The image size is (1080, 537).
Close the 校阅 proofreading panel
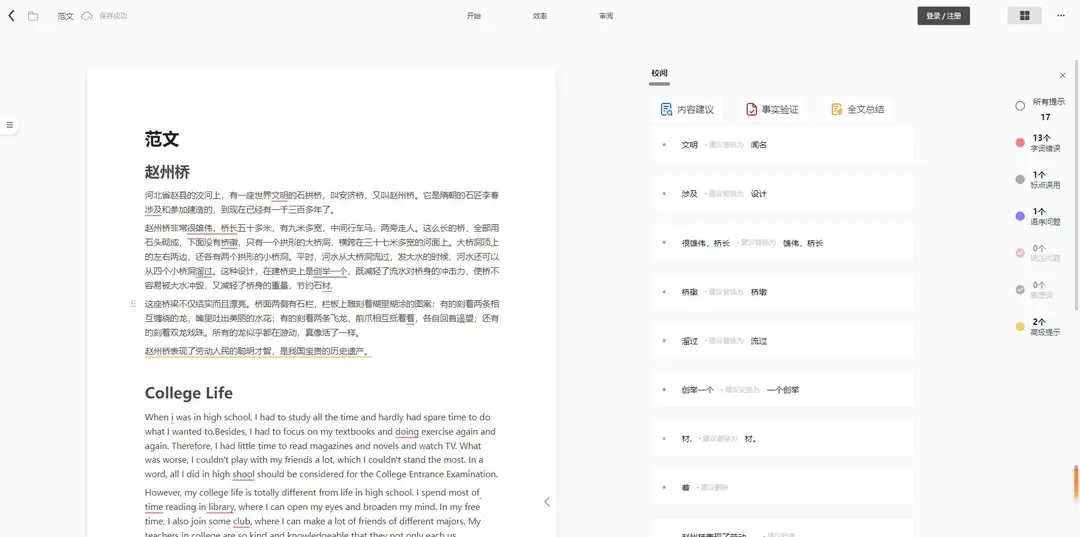tap(1062, 75)
